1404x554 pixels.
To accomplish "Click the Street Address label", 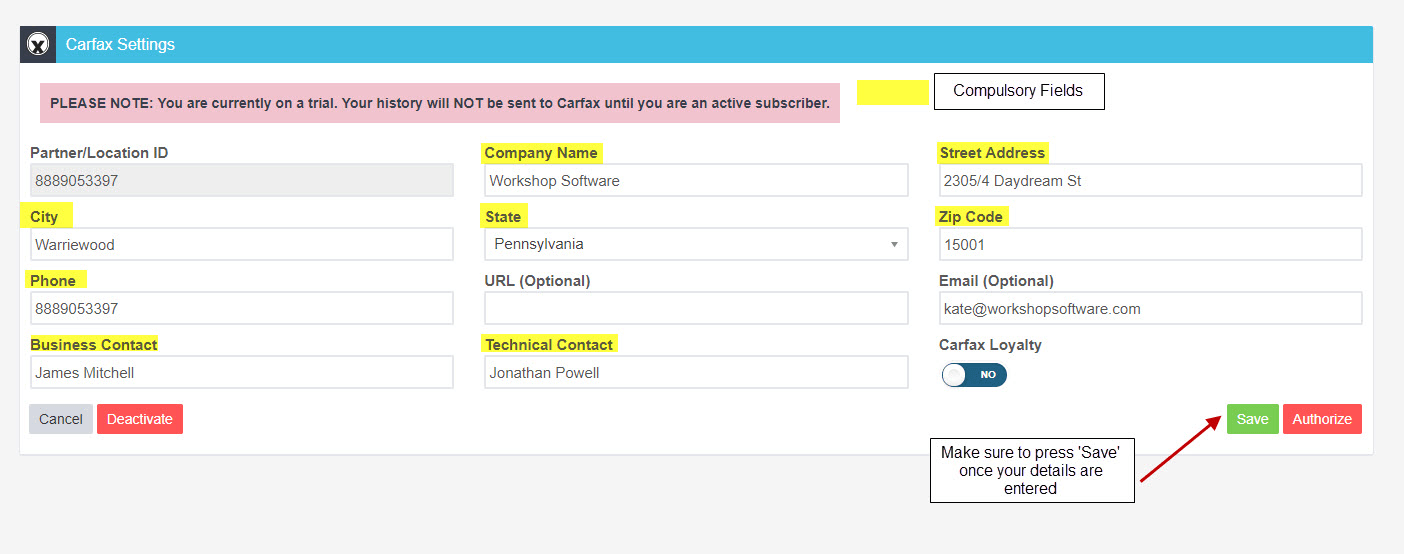I will pyautogui.click(x=992, y=153).
